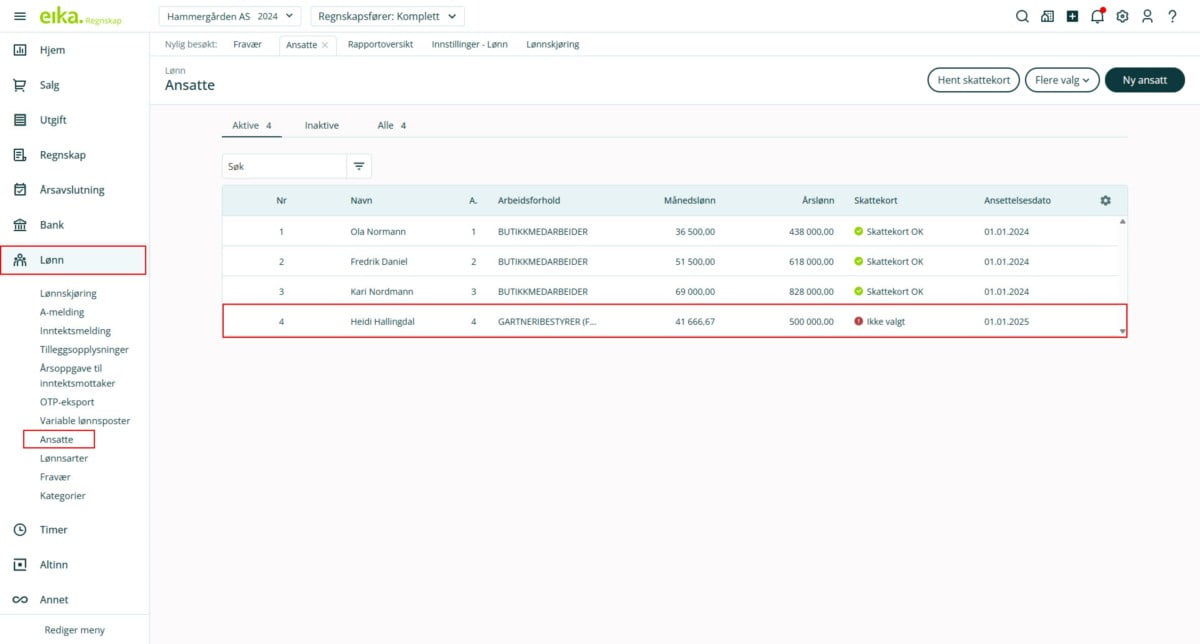Image resolution: width=1200 pixels, height=644 pixels.
Task: Open the notifications bell icon
Action: coord(1097,16)
